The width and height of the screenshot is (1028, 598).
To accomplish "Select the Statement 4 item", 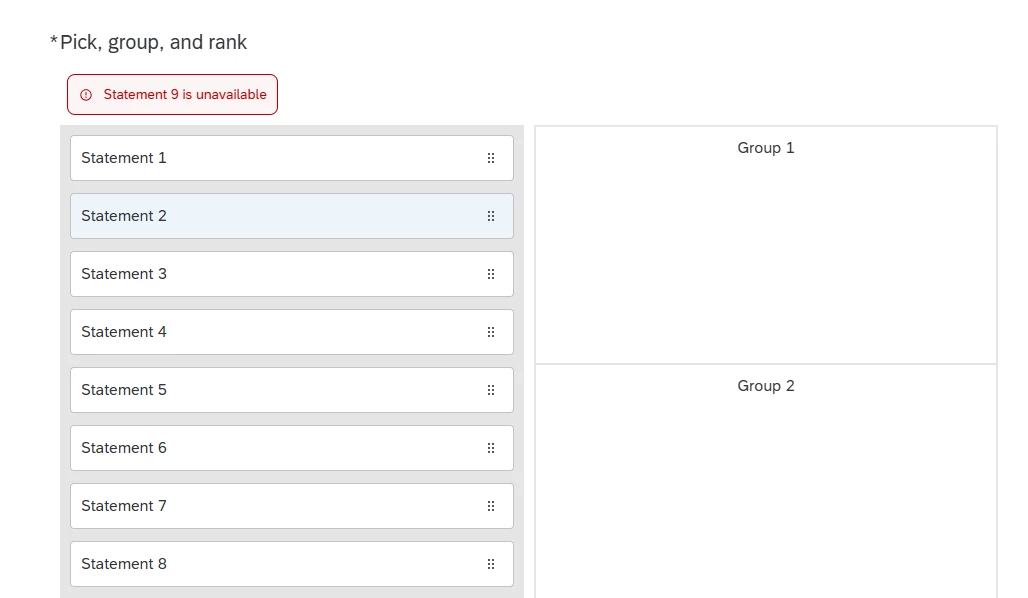I will [292, 332].
